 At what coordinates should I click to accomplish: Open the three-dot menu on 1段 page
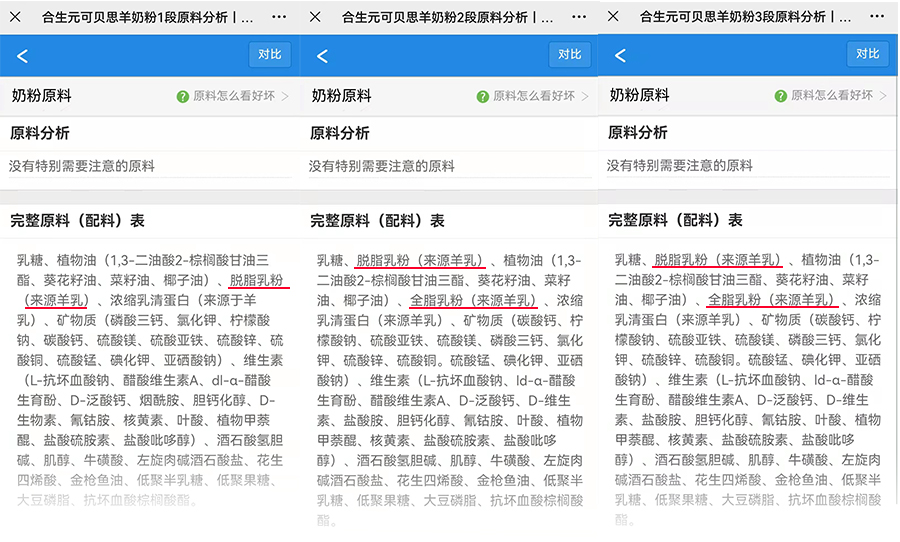(x=279, y=17)
